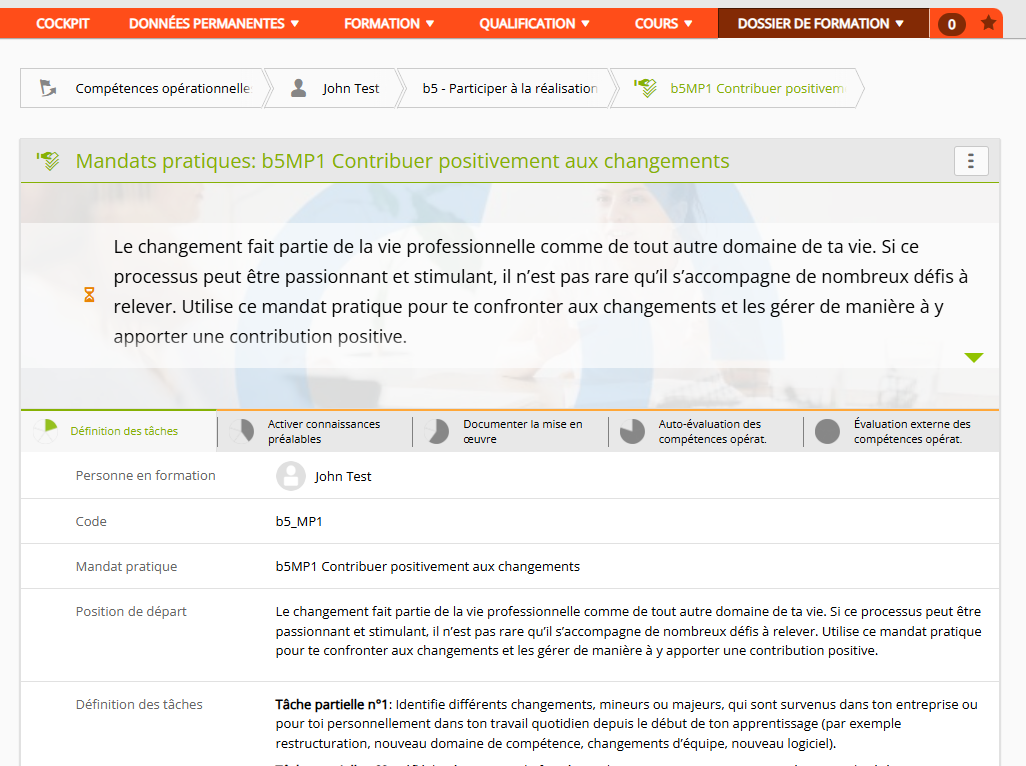Click the hourglass status icon

(89, 294)
